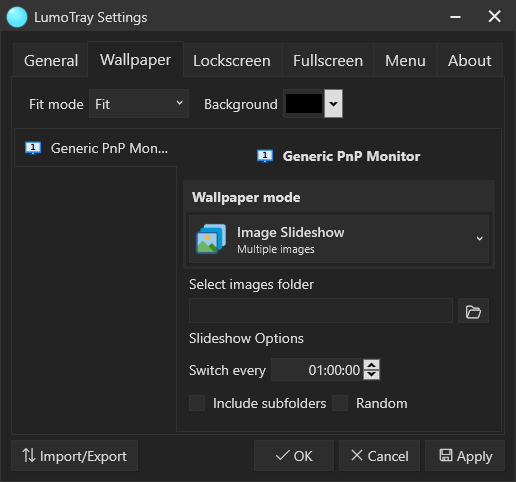This screenshot has width=516, height=482.
Task: Click the Image Slideshow pictures icon
Action: point(211,239)
